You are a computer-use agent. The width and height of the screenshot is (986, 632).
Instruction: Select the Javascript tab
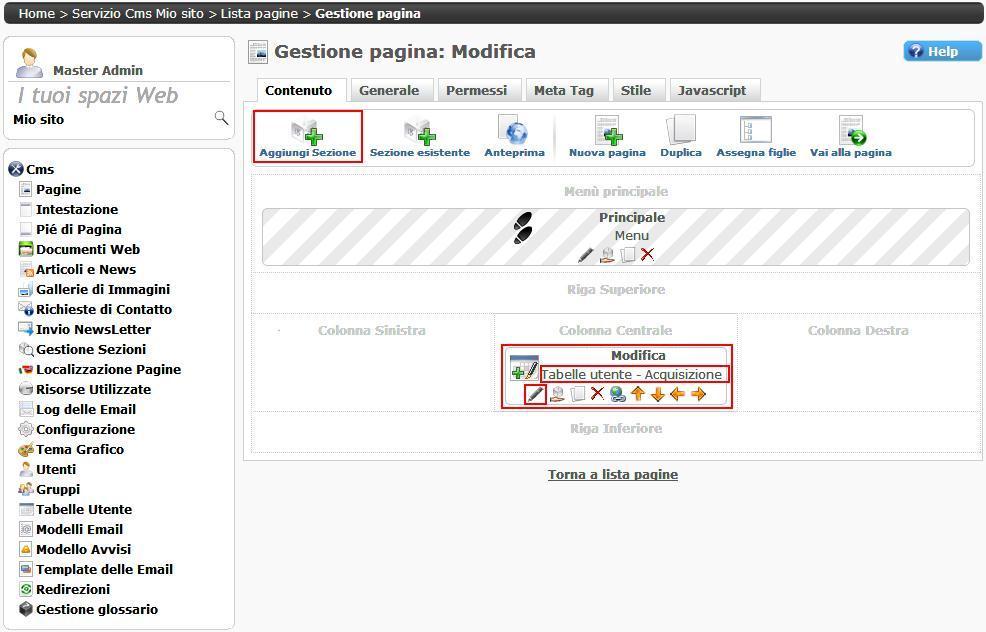point(712,90)
